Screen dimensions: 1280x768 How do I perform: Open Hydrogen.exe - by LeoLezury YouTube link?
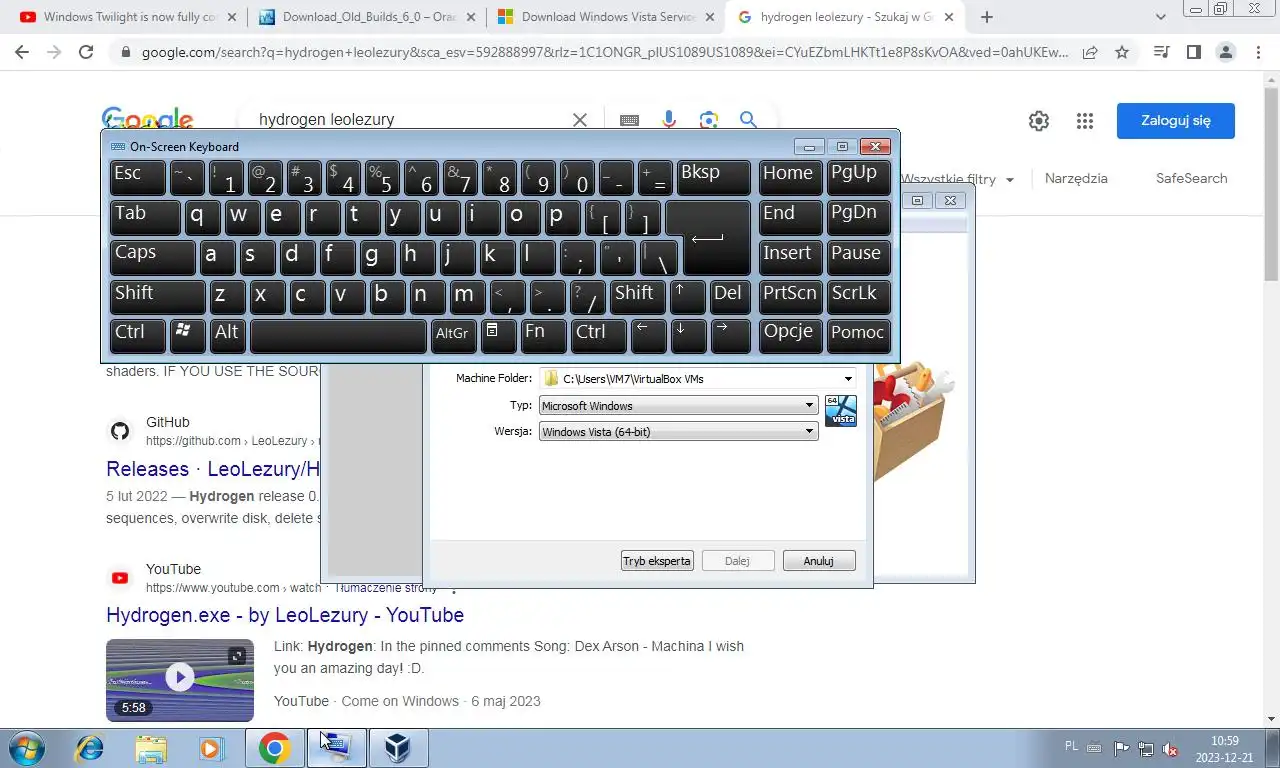point(285,615)
